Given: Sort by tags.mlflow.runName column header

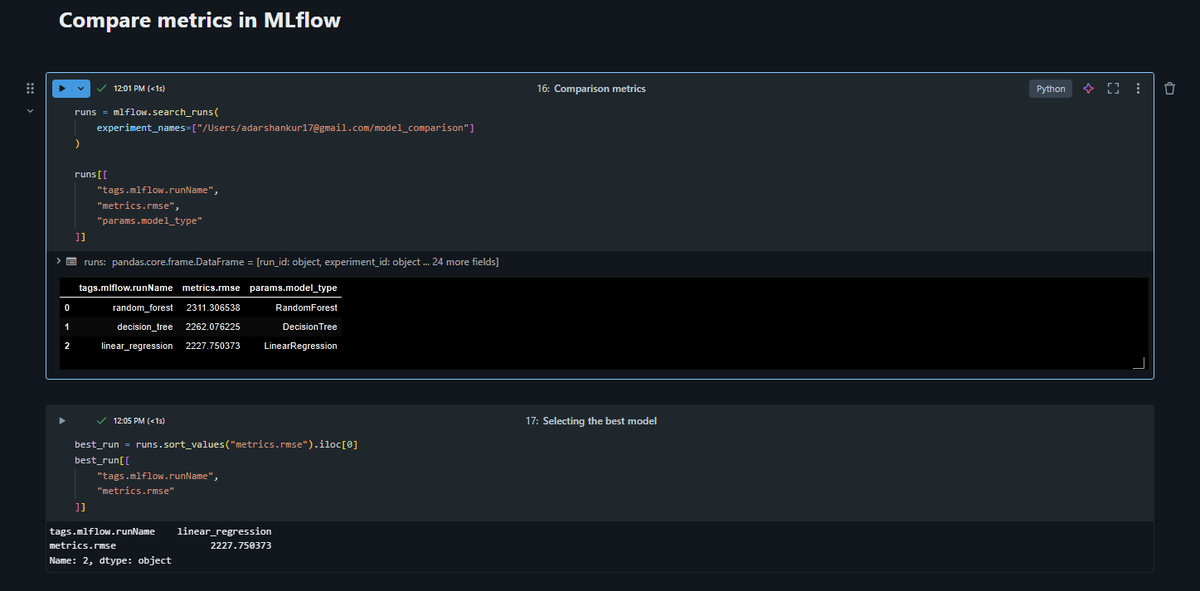Looking at the screenshot, I should pyautogui.click(x=126, y=288).
